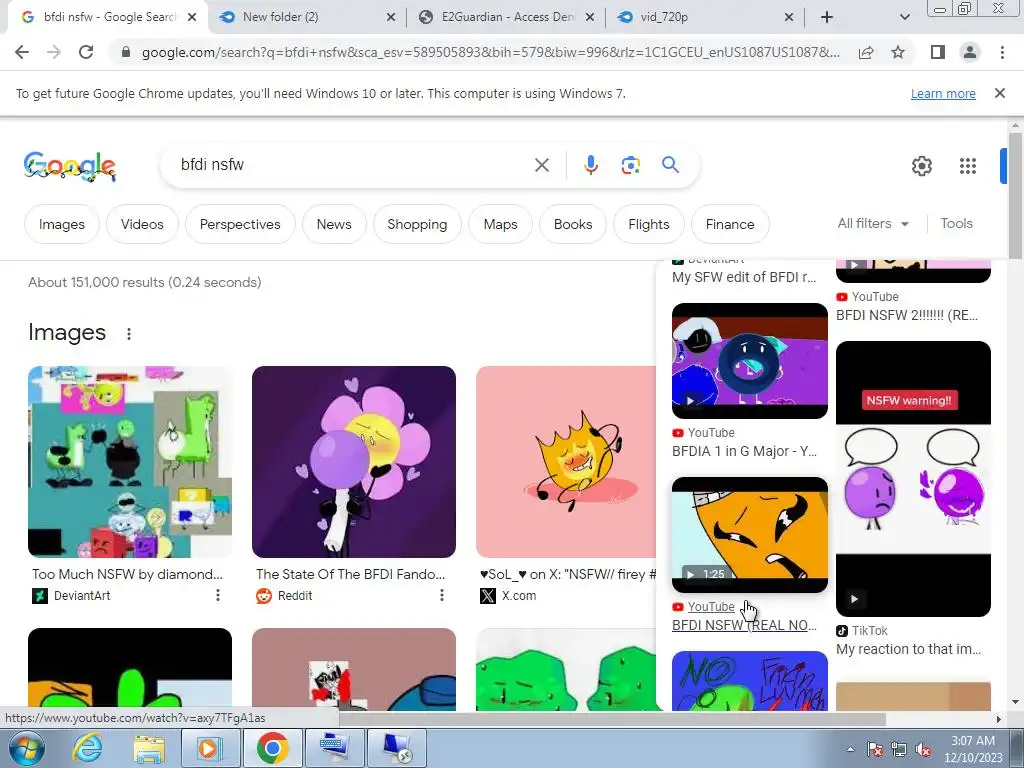Viewport: 1024px width, 768px height.
Task: Clear the search box text
Action: coord(541,165)
